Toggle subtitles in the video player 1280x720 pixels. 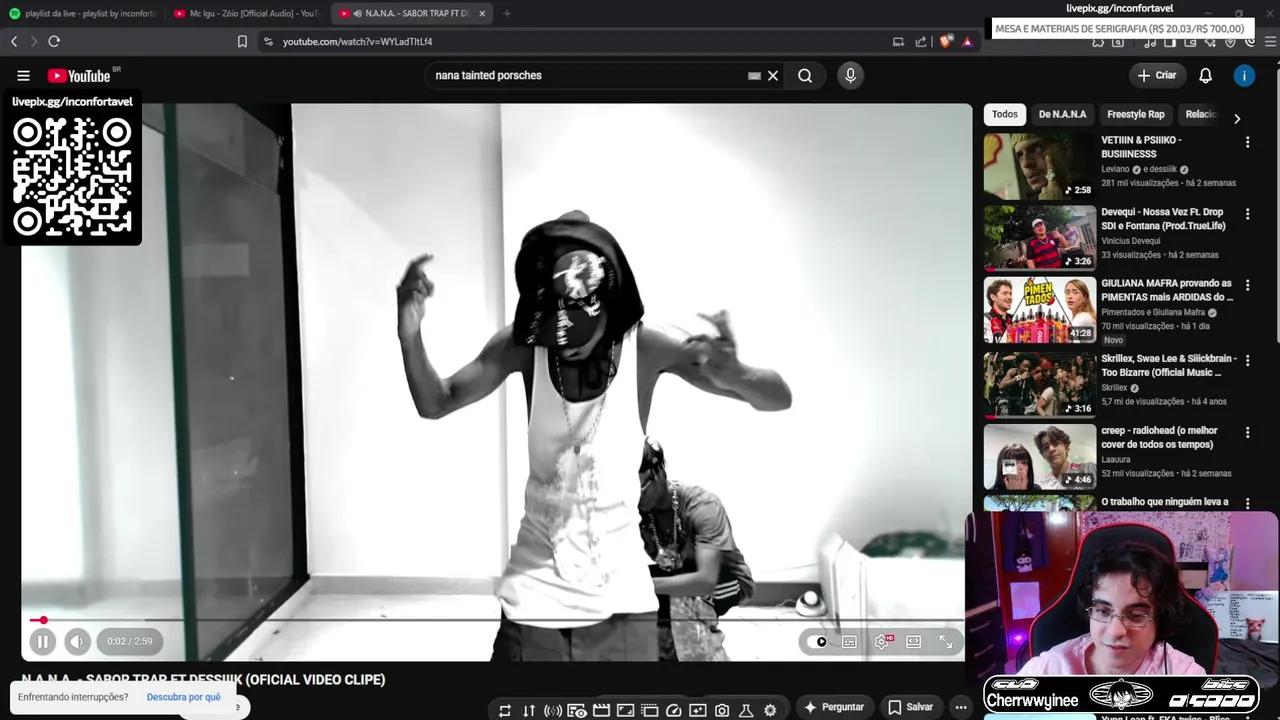(x=849, y=642)
